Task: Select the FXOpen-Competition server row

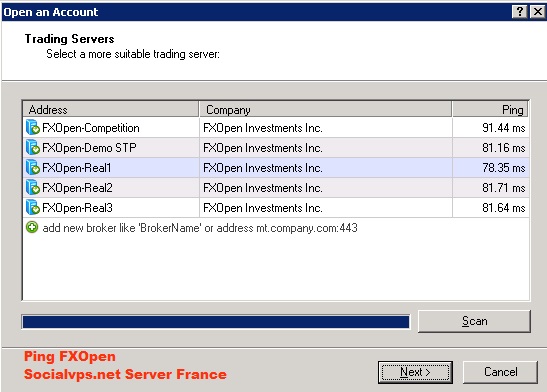Action: [276, 128]
